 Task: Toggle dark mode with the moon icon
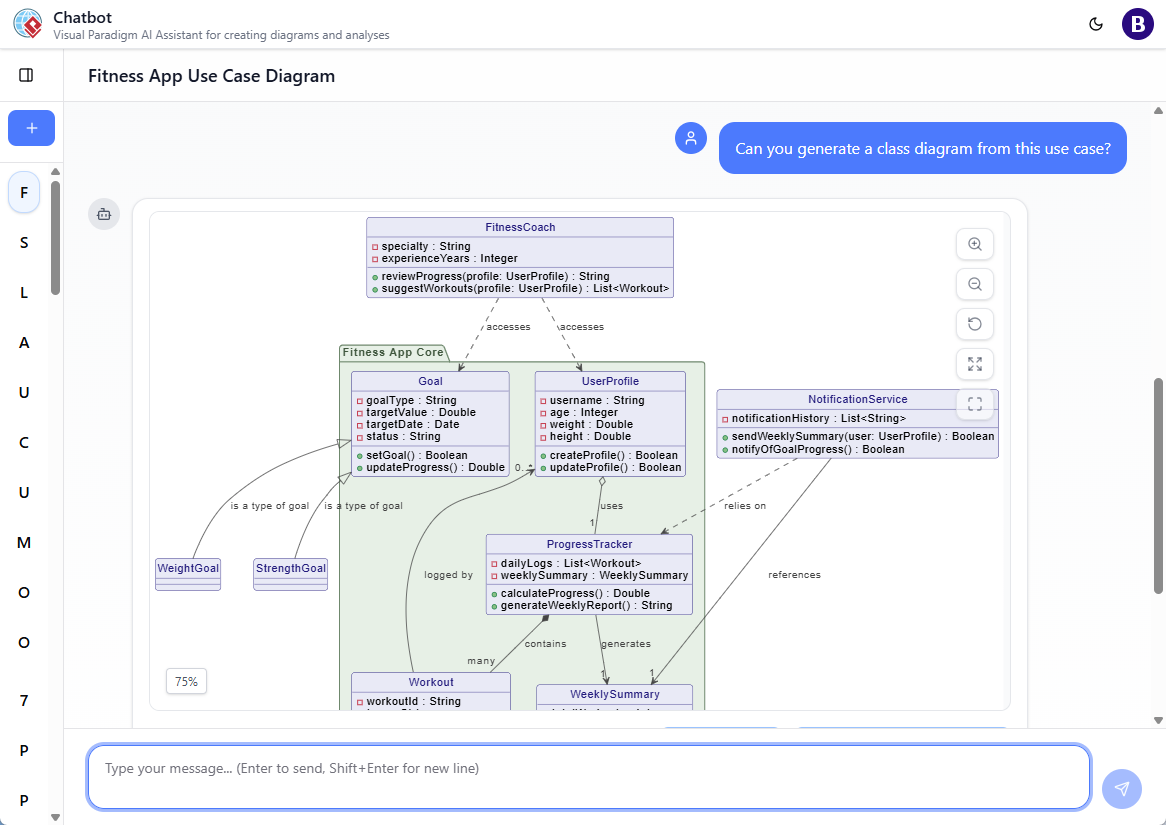point(1096,24)
